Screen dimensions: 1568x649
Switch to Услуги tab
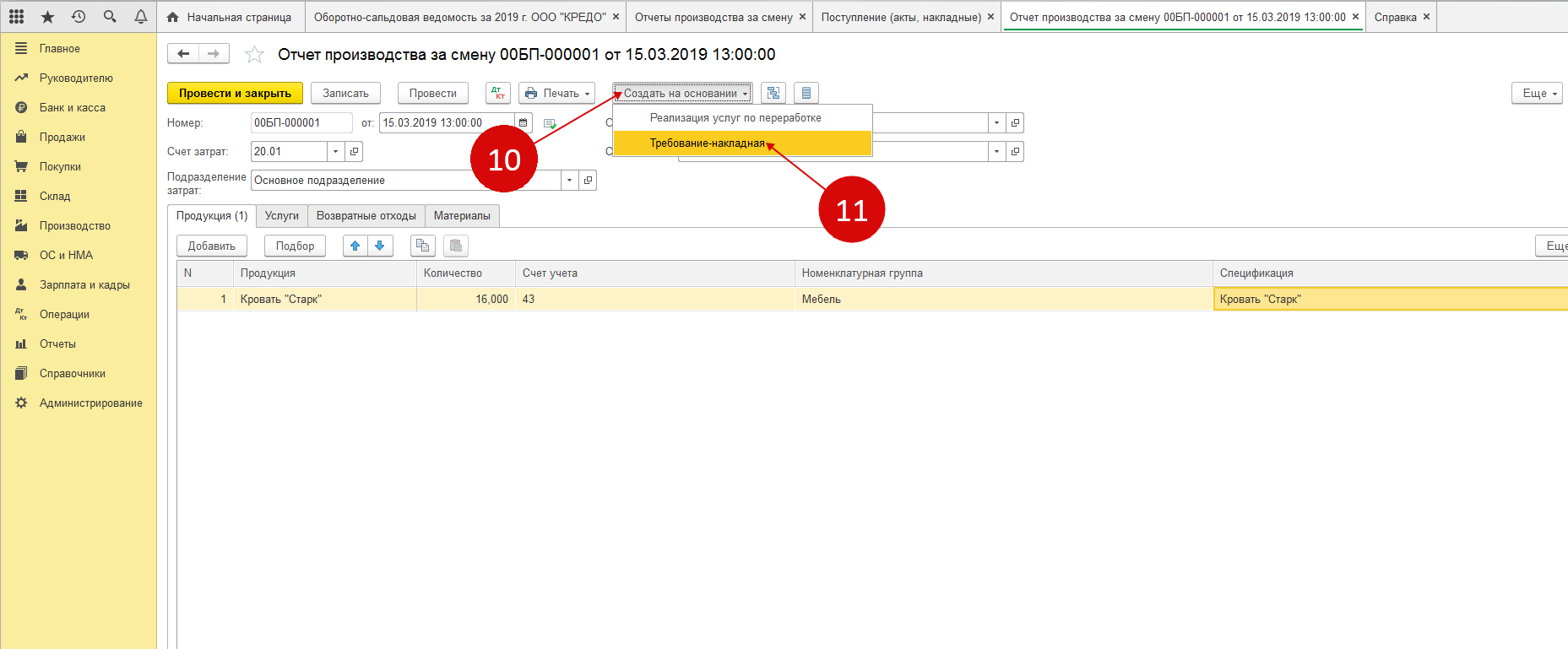click(282, 216)
